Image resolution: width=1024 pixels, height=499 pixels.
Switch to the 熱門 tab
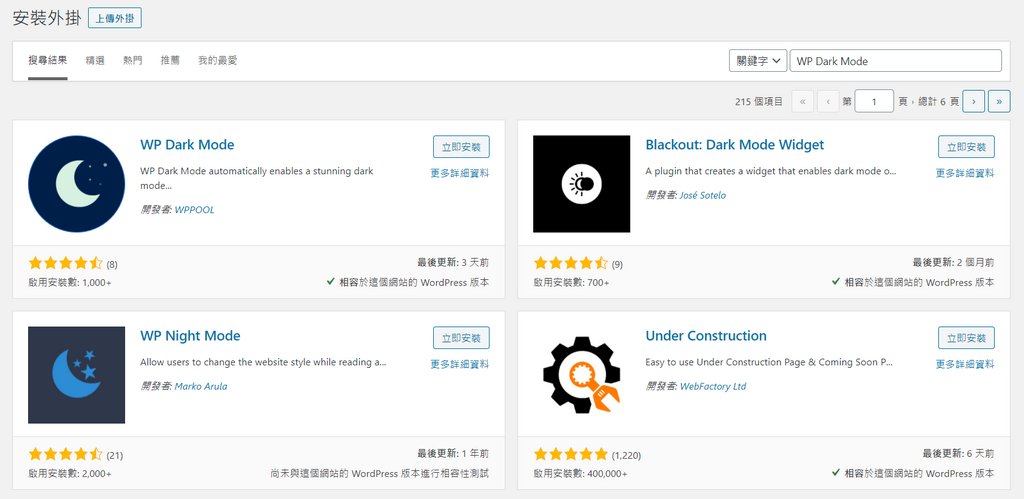[132, 61]
